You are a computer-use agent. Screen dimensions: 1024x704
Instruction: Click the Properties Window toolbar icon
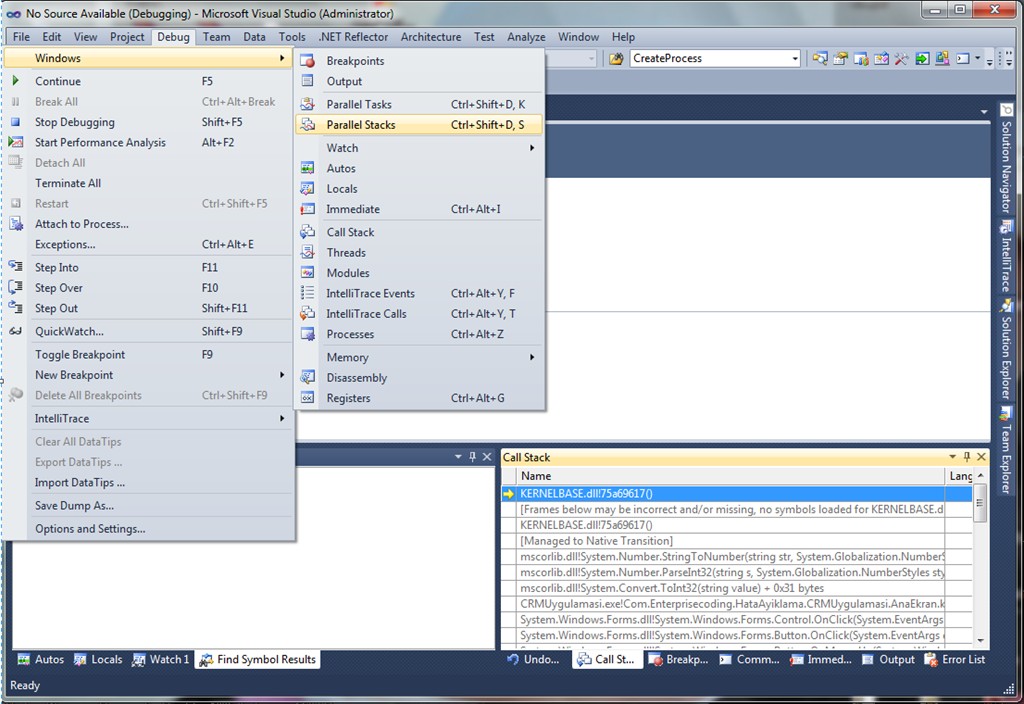tap(840, 59)
